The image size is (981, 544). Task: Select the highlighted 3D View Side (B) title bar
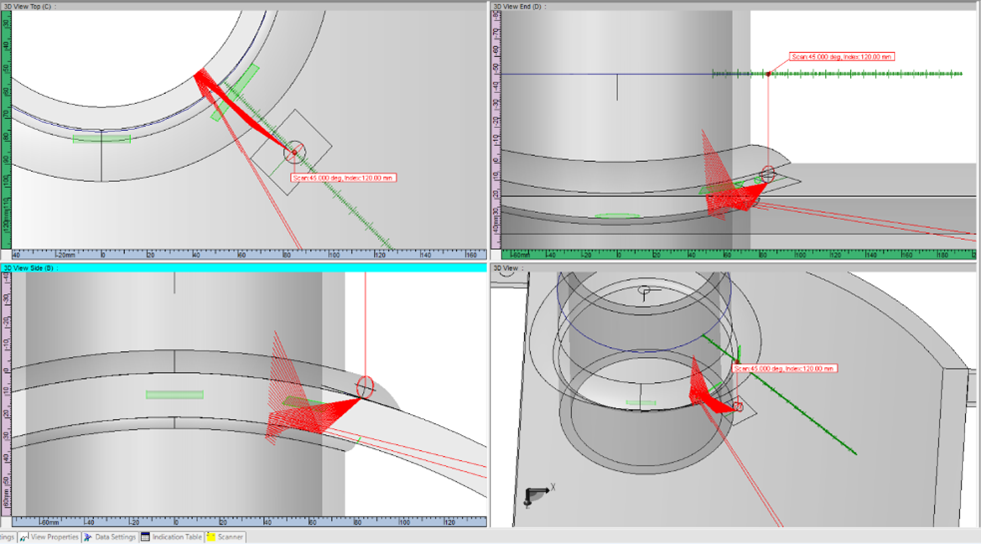click(x=240, y=268)
